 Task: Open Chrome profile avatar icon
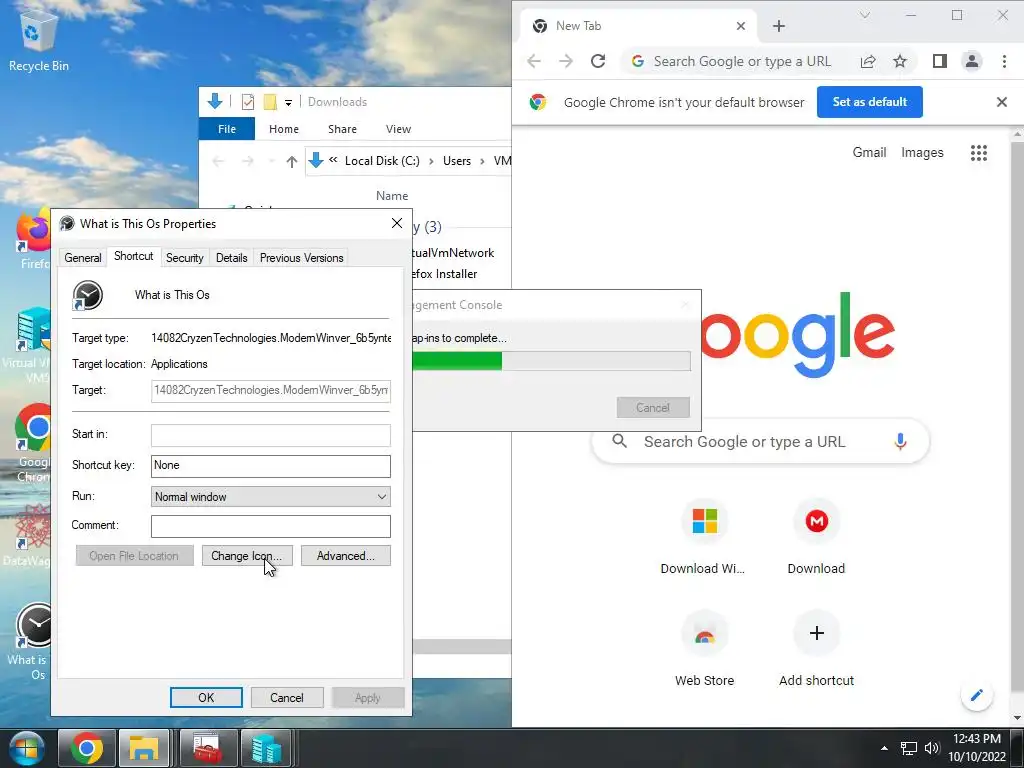(x=972, y=61)
